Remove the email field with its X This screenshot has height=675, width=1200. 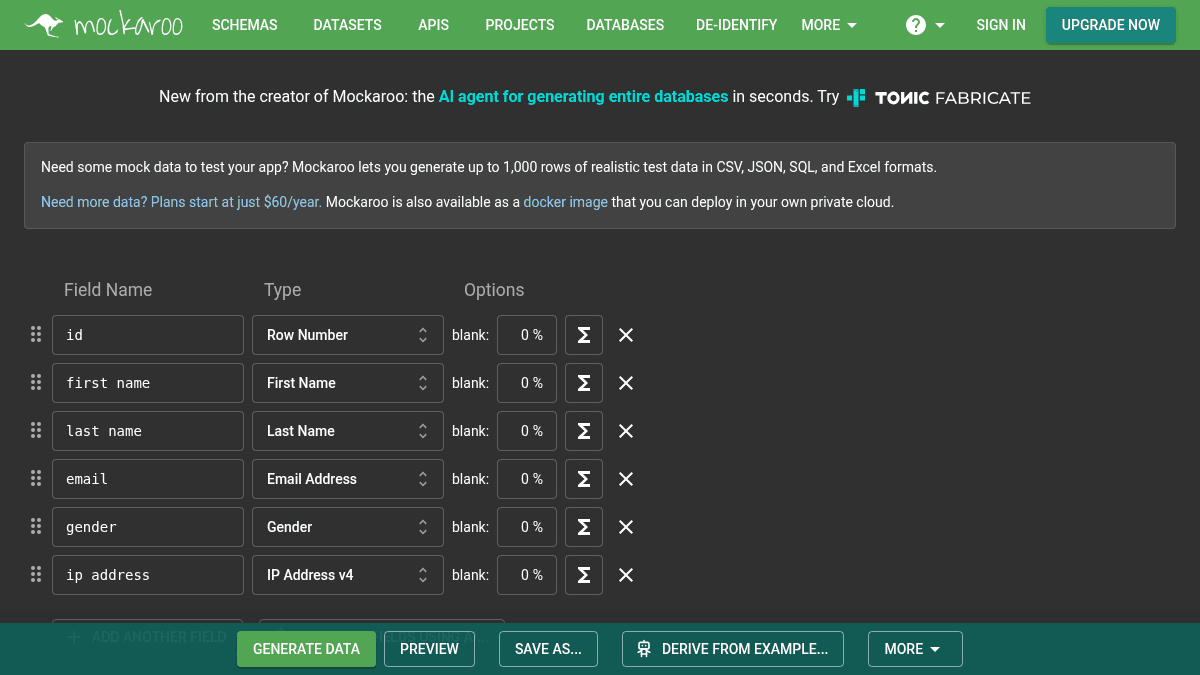(x=626, y=479)
